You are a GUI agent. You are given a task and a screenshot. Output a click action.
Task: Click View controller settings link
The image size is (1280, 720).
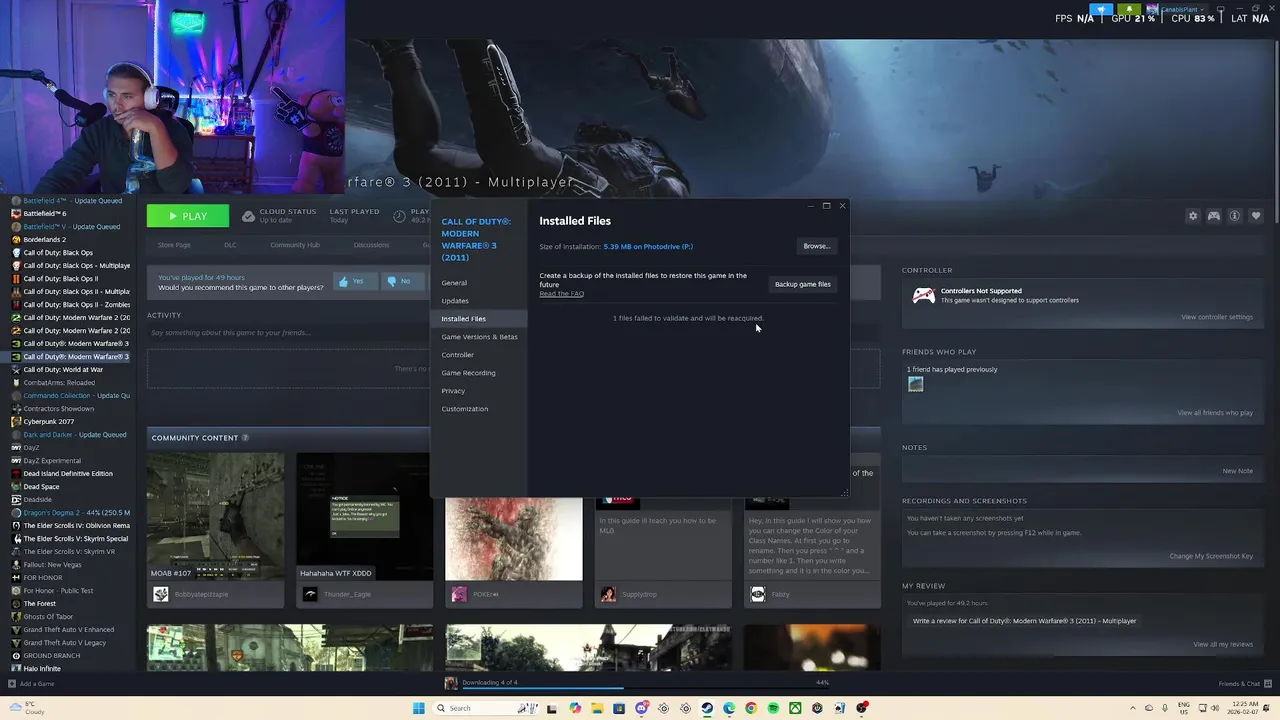pyautogui.click(x=1217, y=317)
